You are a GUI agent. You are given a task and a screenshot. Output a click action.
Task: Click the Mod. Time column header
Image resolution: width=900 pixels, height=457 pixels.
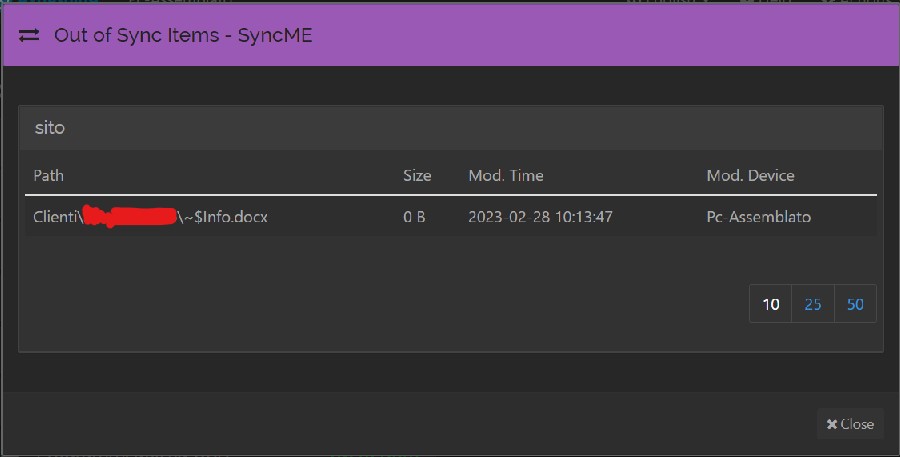point(506,175)
